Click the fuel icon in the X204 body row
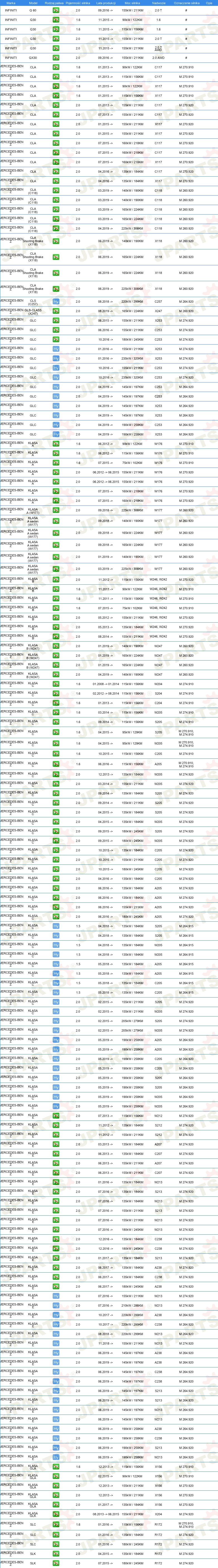Screen dimensions: 218x1568 [x=56, y=1514]
